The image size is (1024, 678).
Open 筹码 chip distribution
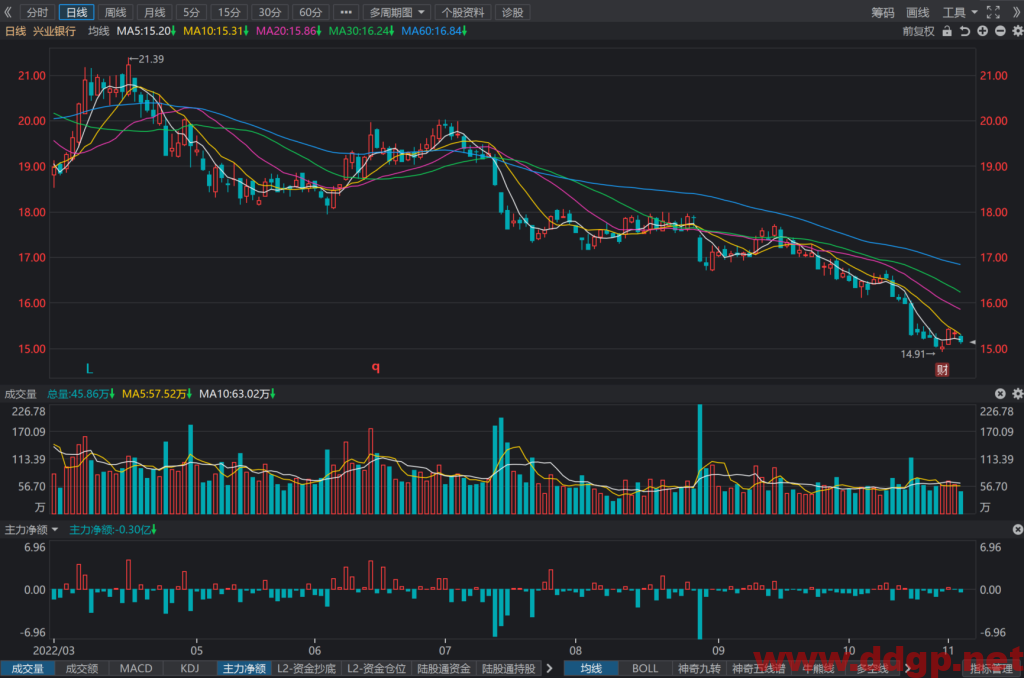point(882,12)
